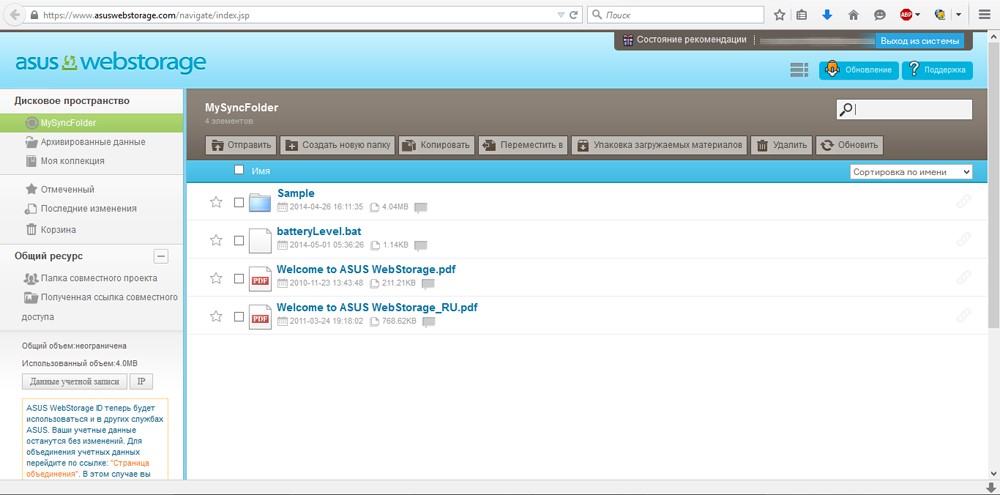Click the browser Поиск search field
The width and height of the screenshot is (1000, 495).
pos(675,15)
